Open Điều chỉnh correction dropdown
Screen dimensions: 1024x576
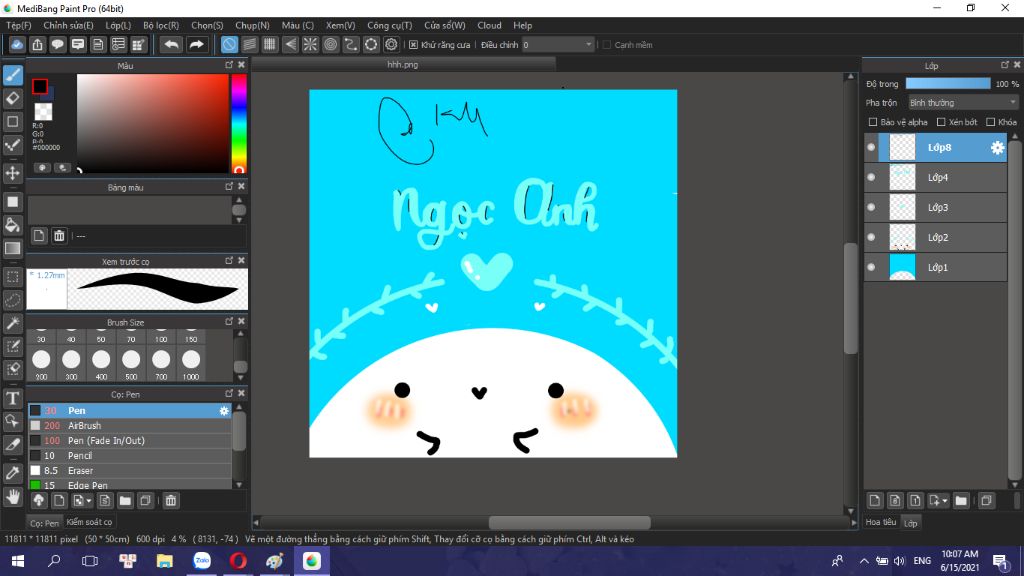558,44
